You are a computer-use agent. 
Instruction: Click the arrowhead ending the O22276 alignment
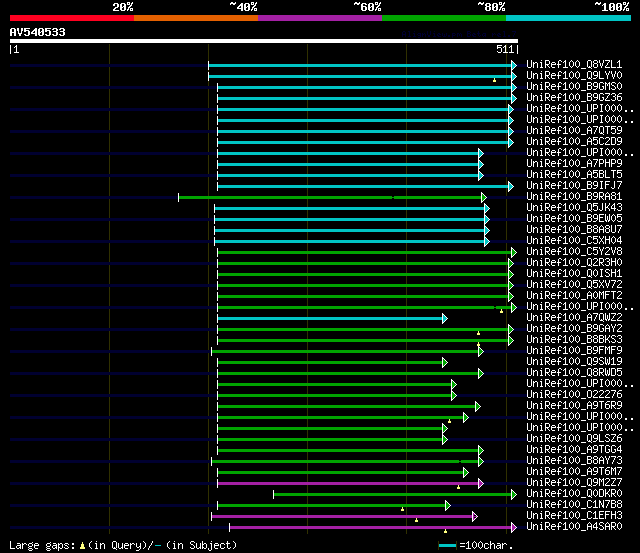[454, 395]
